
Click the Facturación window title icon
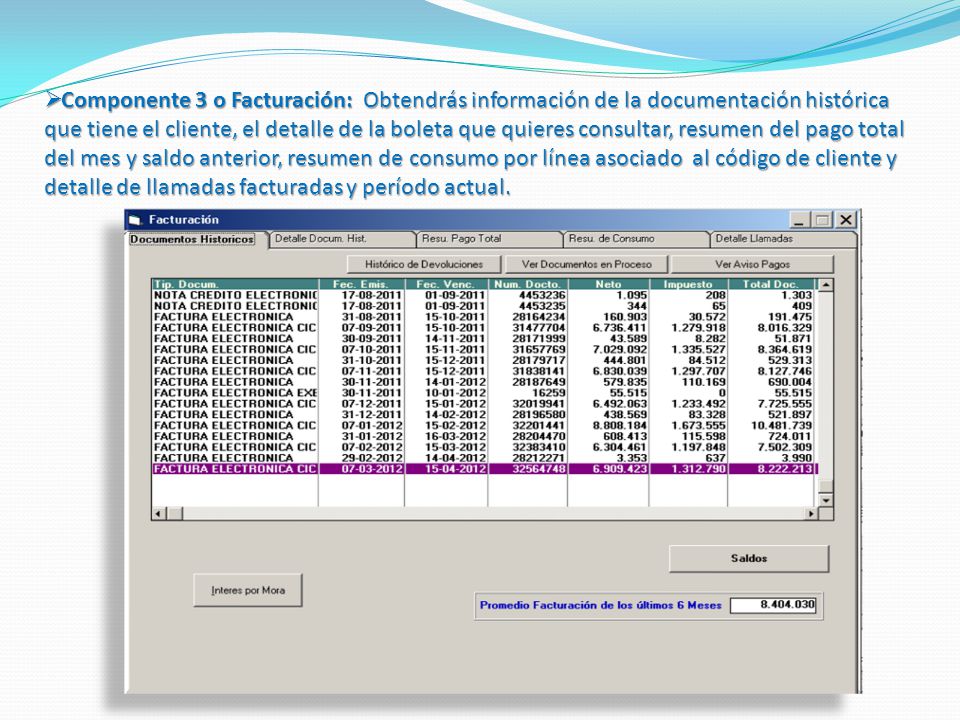click(135, 220)
